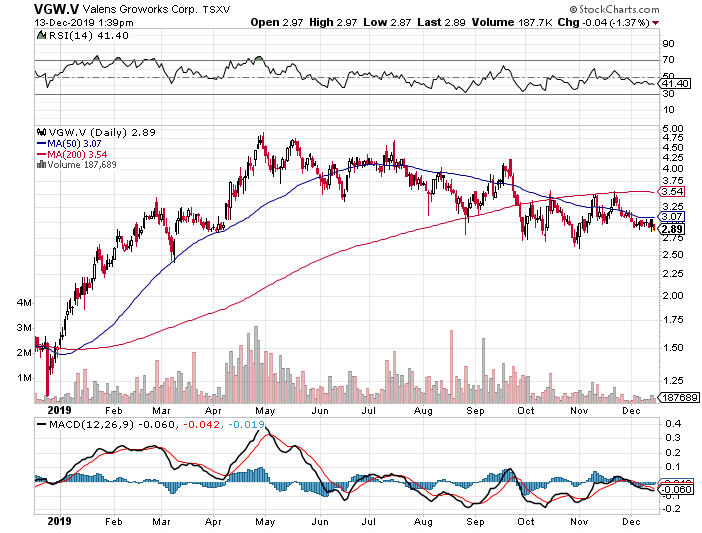This screenshot has width=702, height=533.
Task: Click the RSI mountain icon beside RSI(14)
Action: (41, 35)
